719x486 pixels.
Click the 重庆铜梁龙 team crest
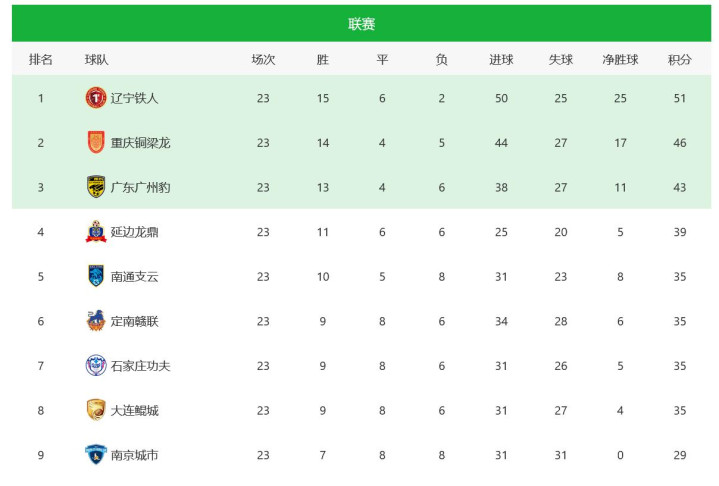coord(95,143)
